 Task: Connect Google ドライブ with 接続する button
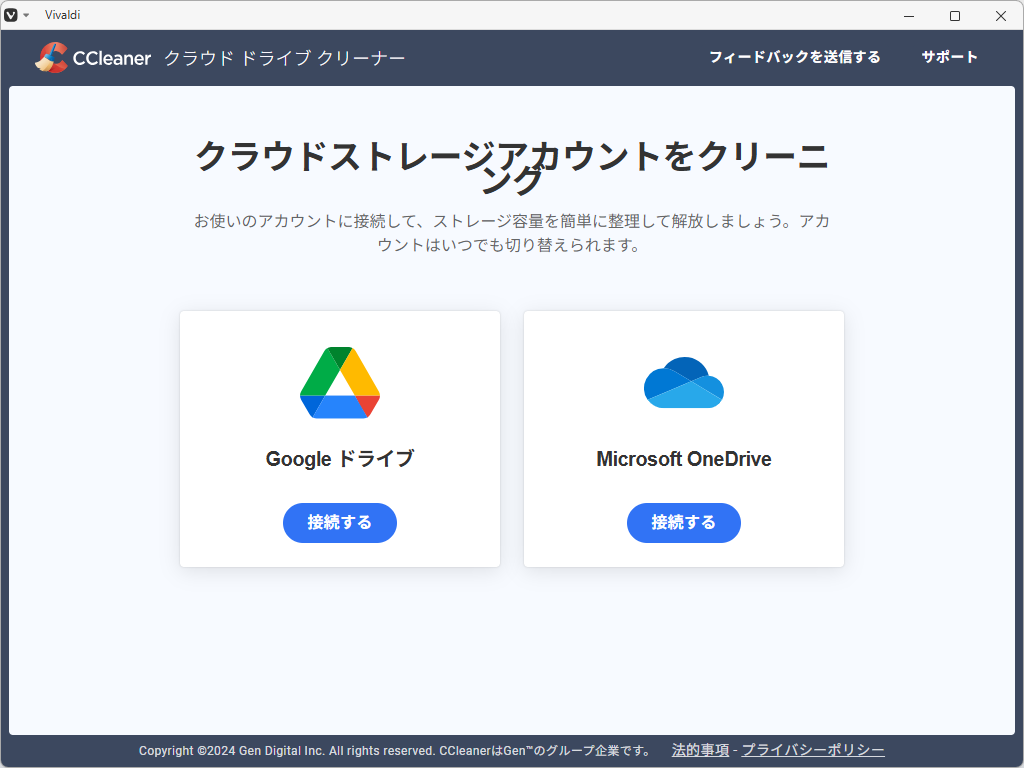coord(340,522)
